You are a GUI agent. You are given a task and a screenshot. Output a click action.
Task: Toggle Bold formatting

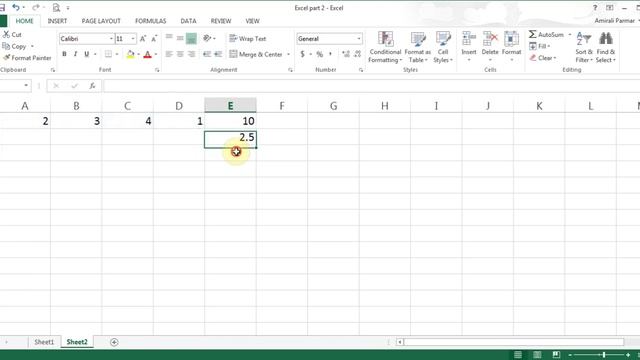(x=64, y=54)
